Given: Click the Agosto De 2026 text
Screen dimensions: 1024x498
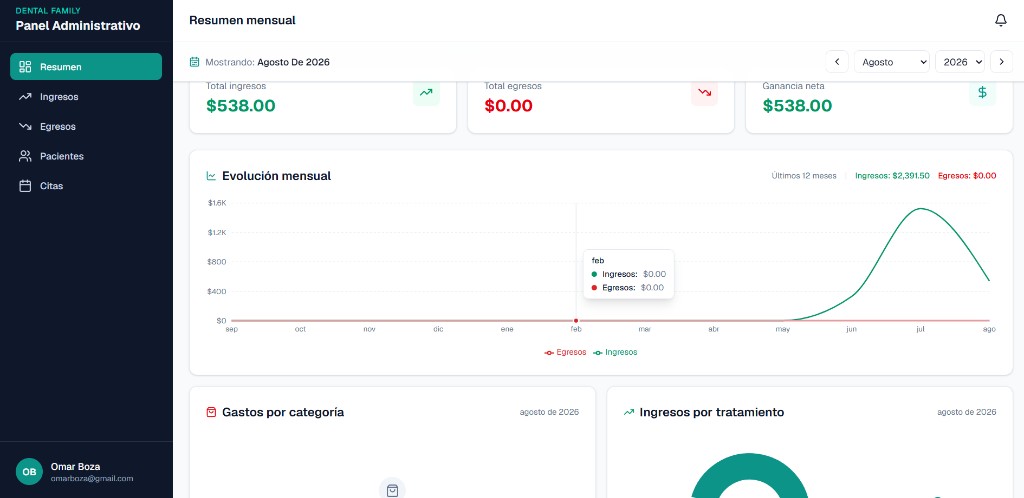Looking at the screenshot, I should [x=293, y=62].
